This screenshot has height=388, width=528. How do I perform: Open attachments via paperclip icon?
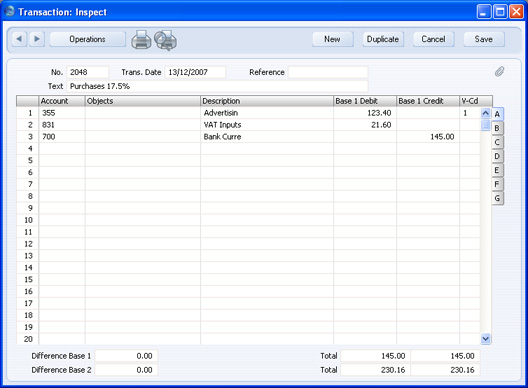[499, 71]
